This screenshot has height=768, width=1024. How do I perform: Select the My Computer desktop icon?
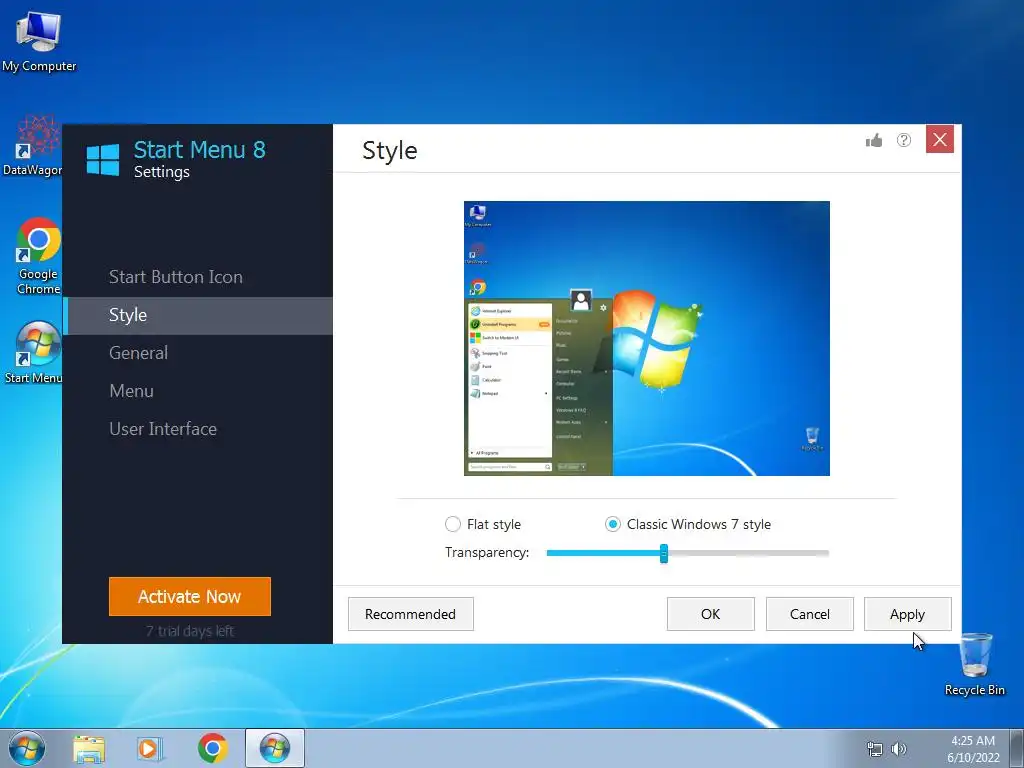pos(39,41)
